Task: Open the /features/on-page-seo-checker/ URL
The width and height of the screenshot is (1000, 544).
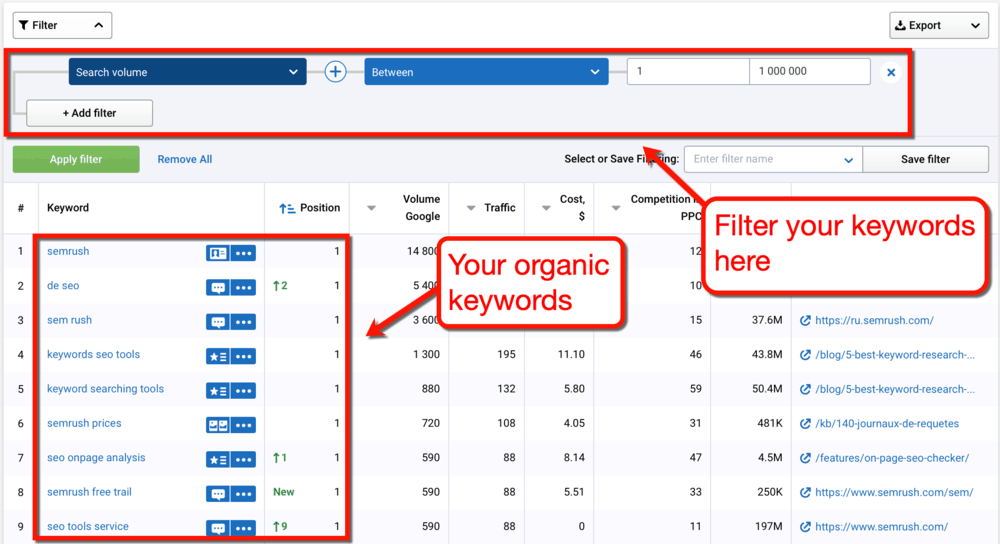Action: tap(892, 458)
